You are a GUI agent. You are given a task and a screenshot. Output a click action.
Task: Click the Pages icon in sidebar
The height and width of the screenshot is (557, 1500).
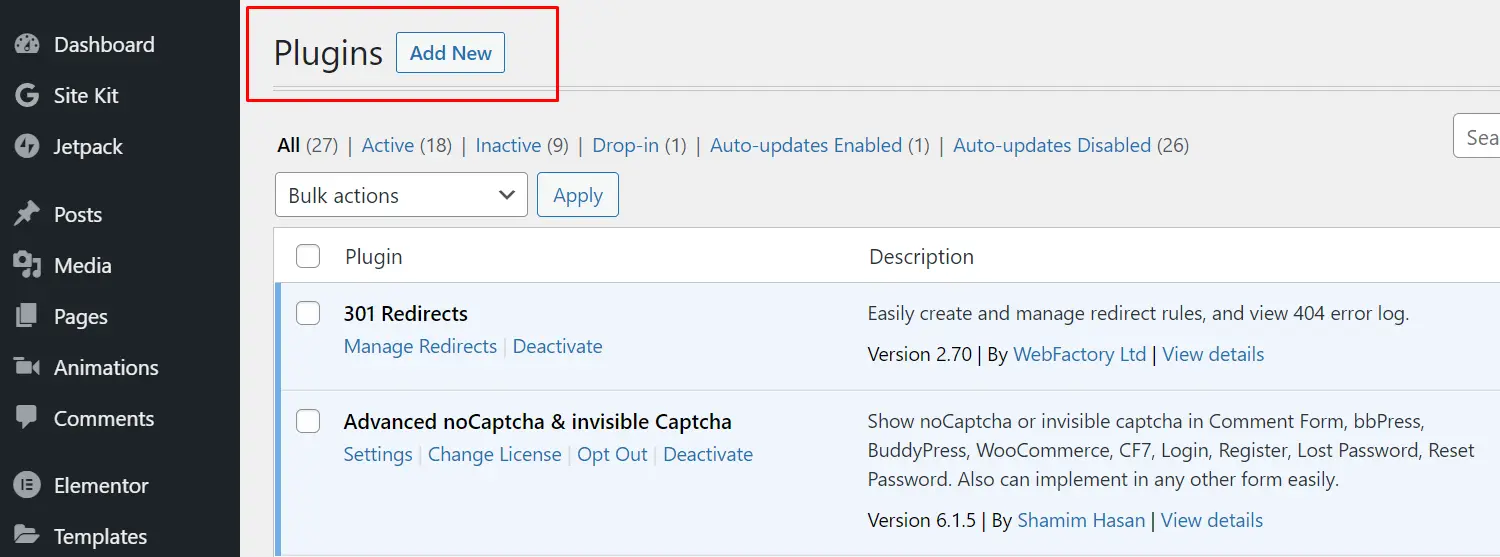(x=27, y=316)
